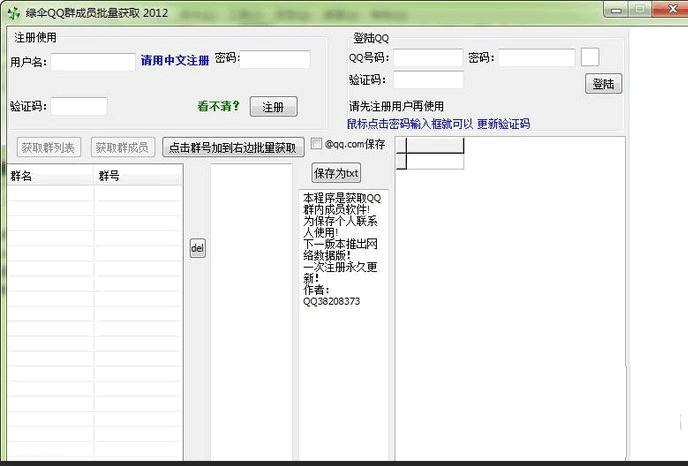
Task: Click the registration 验证码 input box
Action: point(79,107)
